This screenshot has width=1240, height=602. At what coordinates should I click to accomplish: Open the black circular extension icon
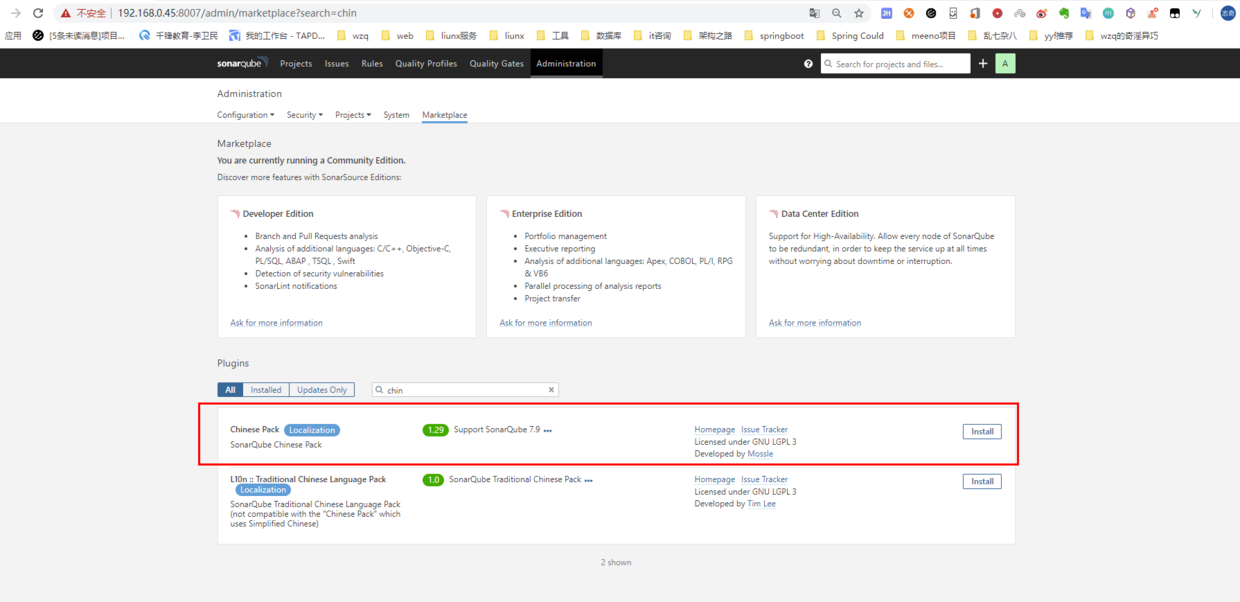tap(931, 13)
